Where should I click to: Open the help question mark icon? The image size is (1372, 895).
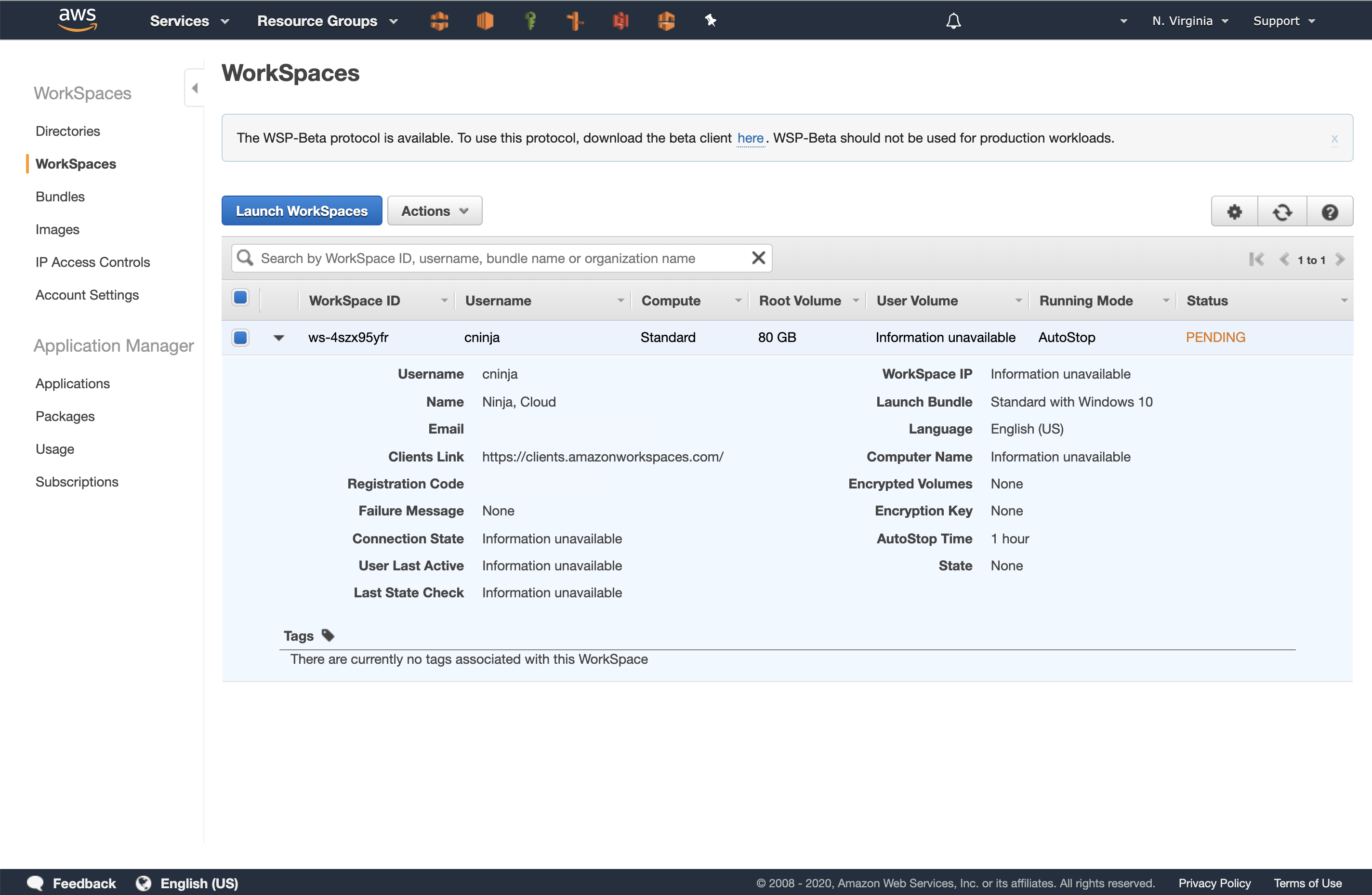tap(1329, 211)
